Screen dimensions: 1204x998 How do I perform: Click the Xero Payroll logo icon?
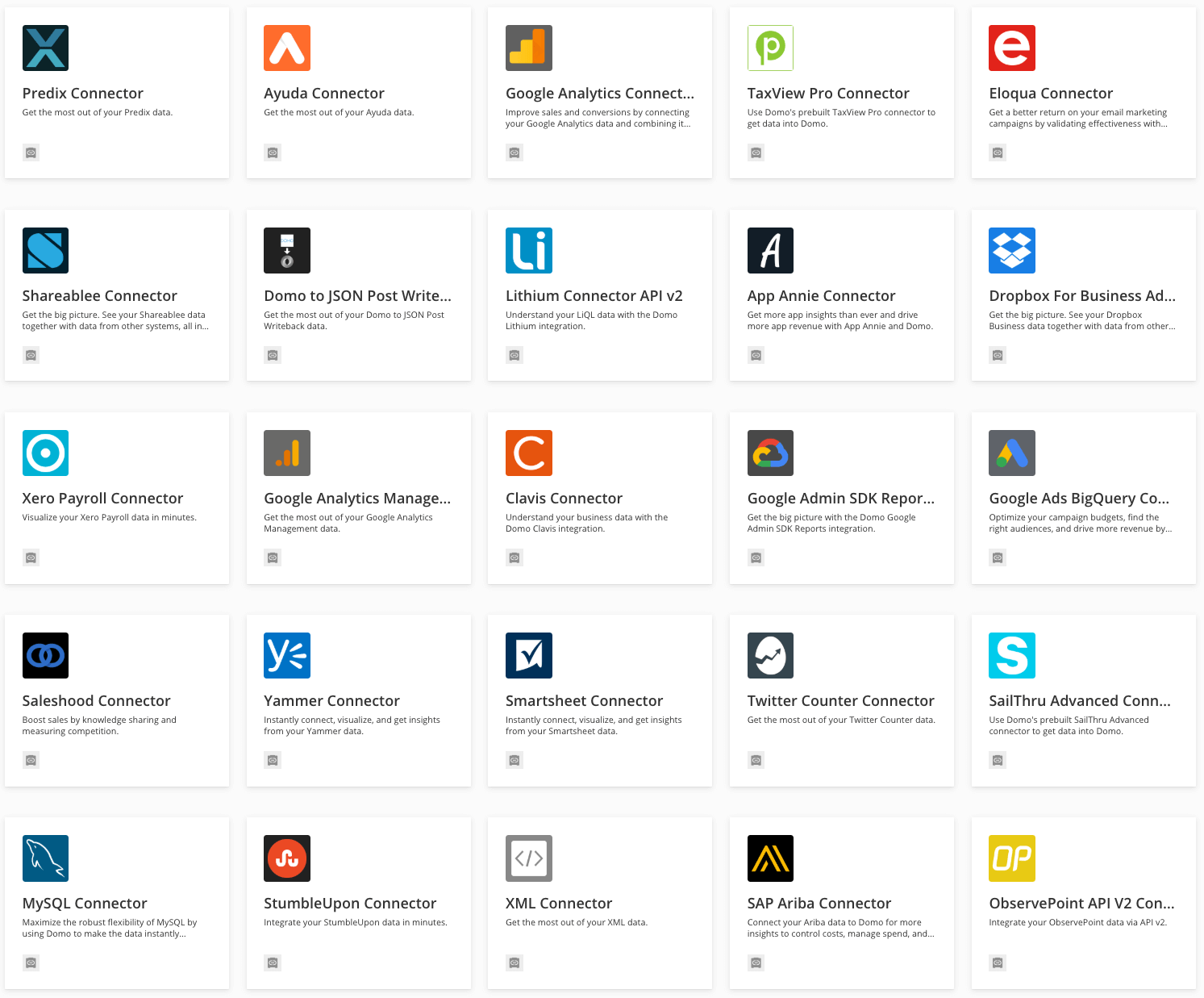point(45,453)
